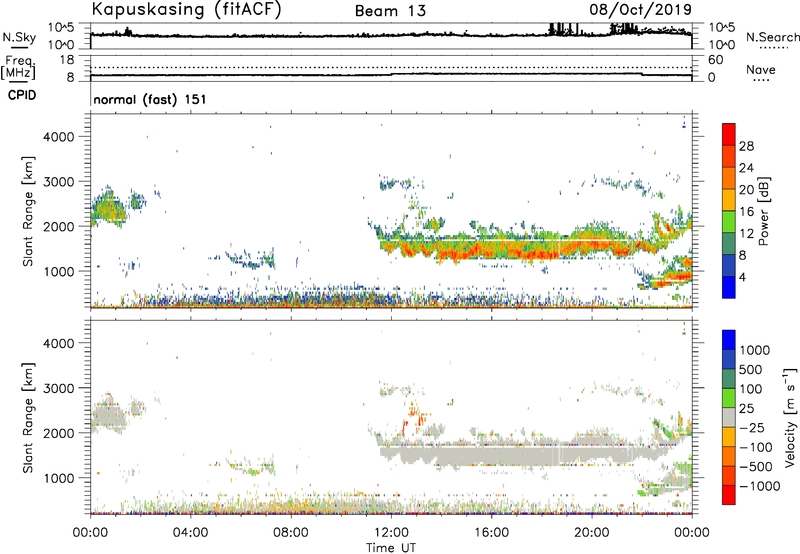Click the 28 label on Power colorbar
The height and width of the screenshot is (554, 800).
tap(746, 146)
